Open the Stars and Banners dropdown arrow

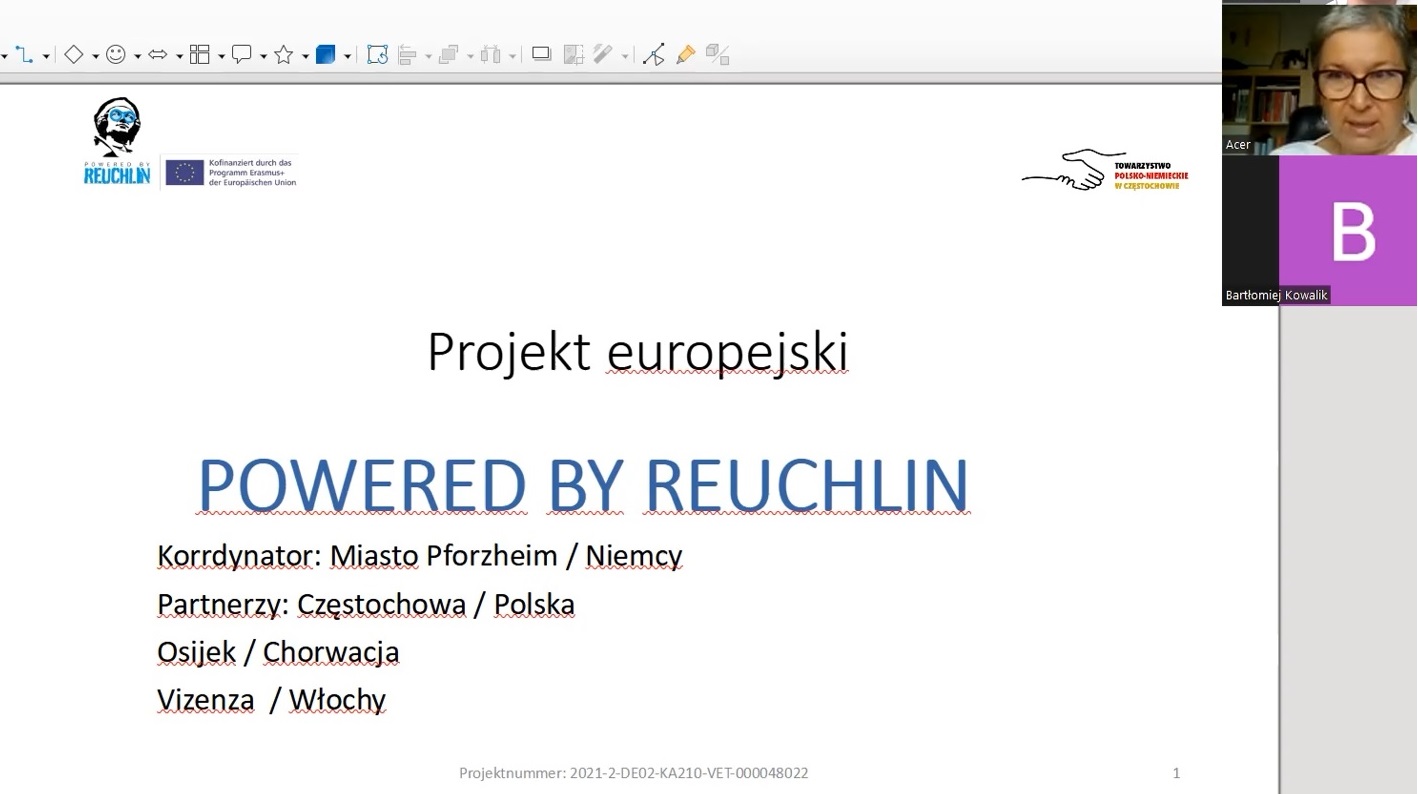305,57
